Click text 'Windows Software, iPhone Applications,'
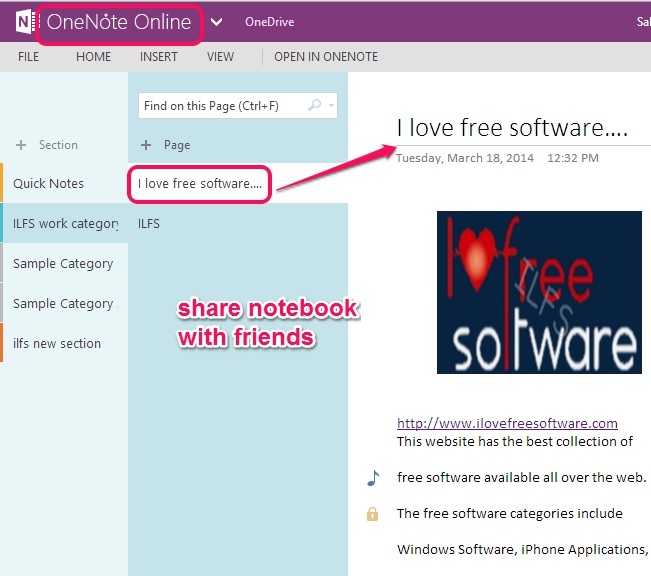Viewport: 651px width, 576px height. point(522,549)
